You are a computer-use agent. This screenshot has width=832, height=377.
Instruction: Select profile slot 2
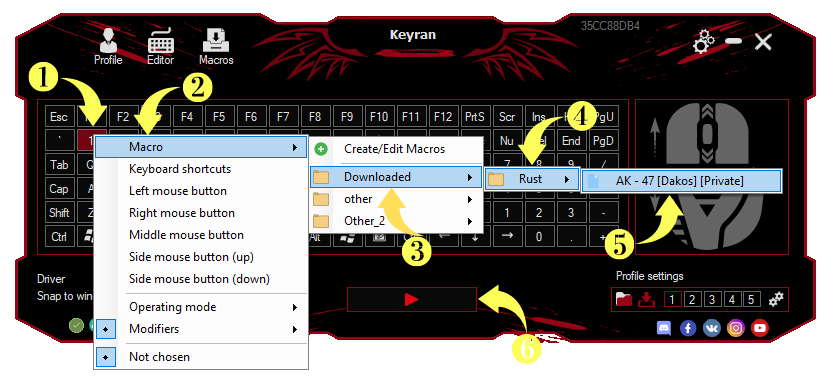pos(692,299)
